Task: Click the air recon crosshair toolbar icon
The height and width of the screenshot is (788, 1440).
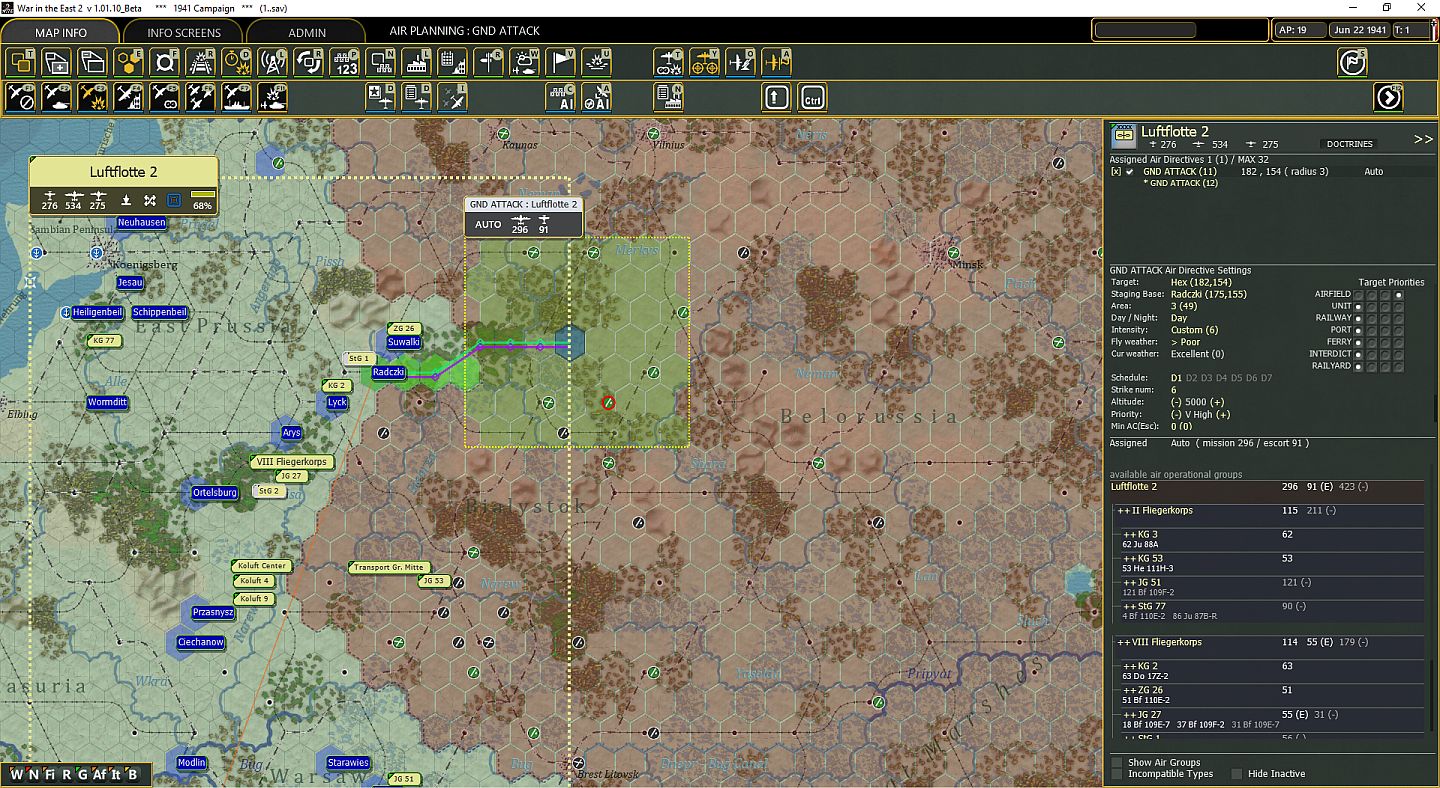Action: point(705,62)
